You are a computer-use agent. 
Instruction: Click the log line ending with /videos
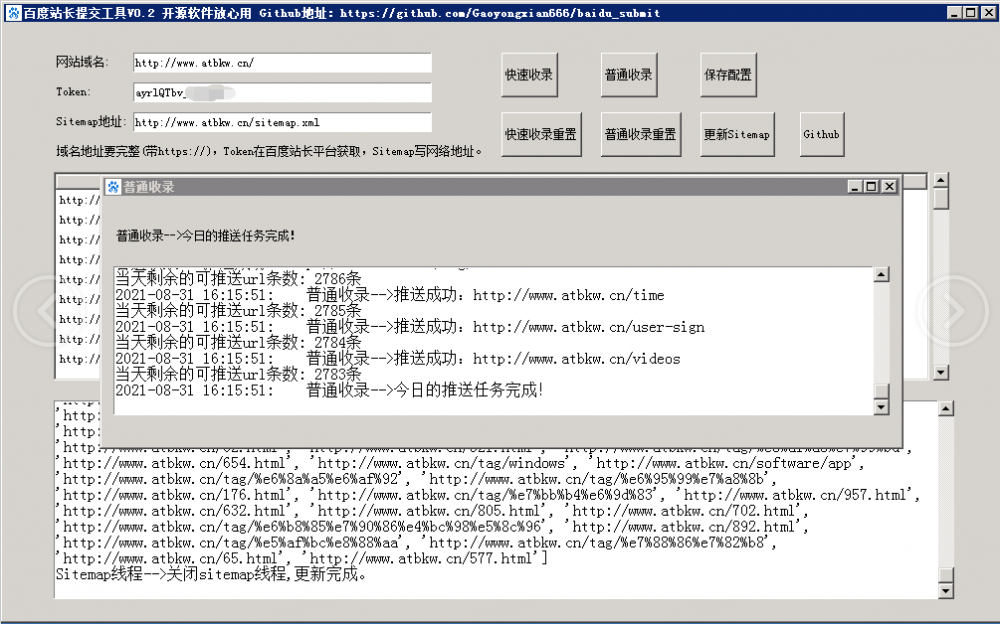tap(398, 359)
